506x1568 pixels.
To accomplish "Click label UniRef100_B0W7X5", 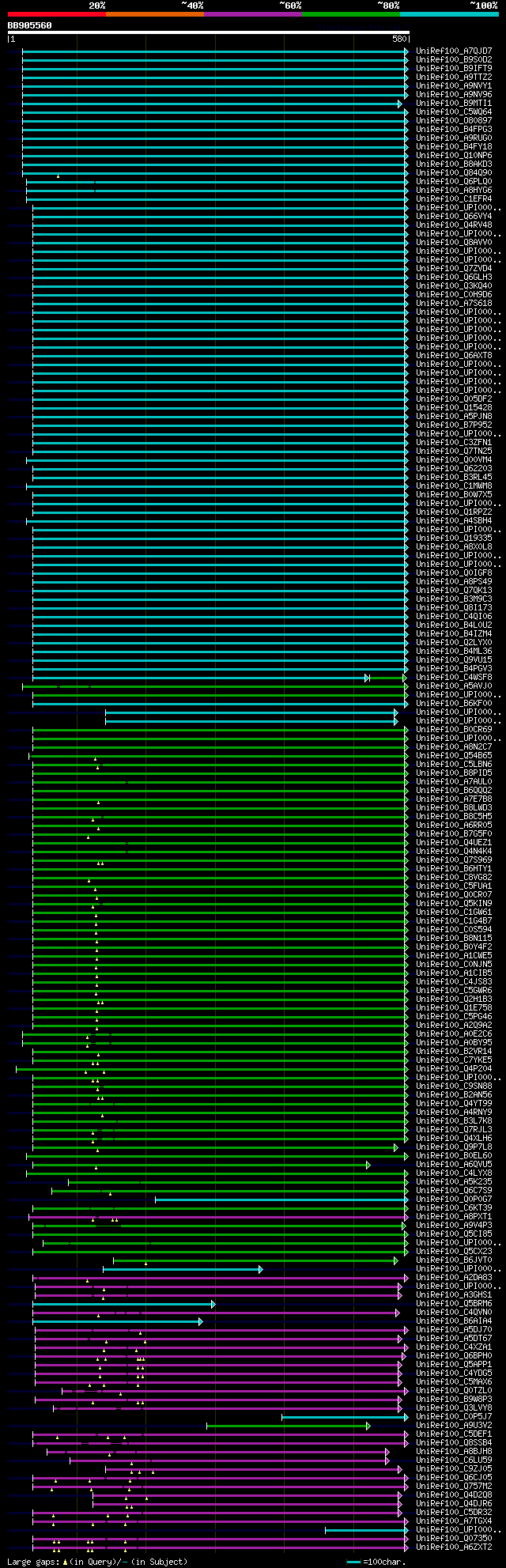I will [454, 495].
